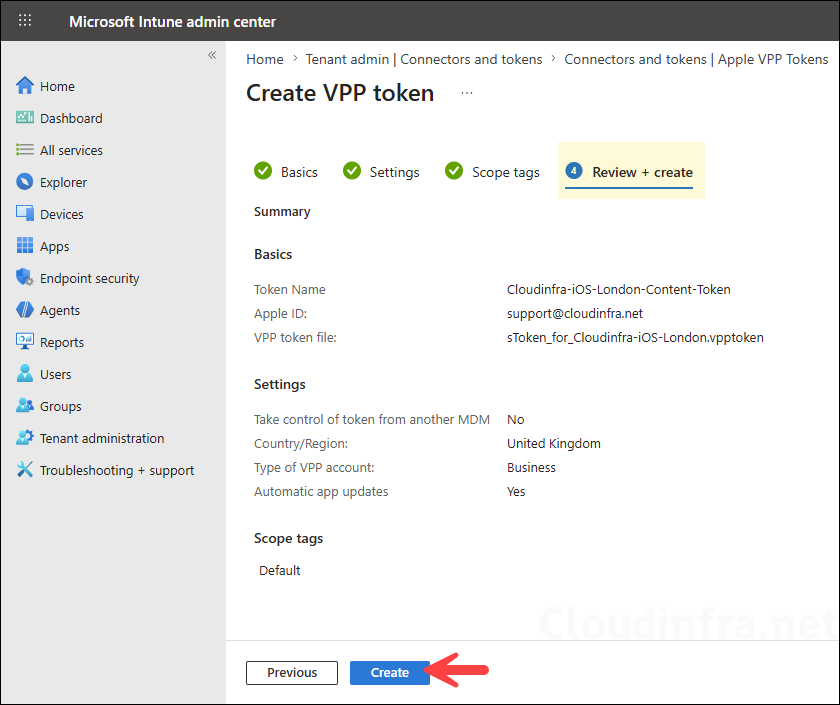Screen dimensions: 840x705
Task: Select the United Kingdom country value
Action: pos(553,444)
